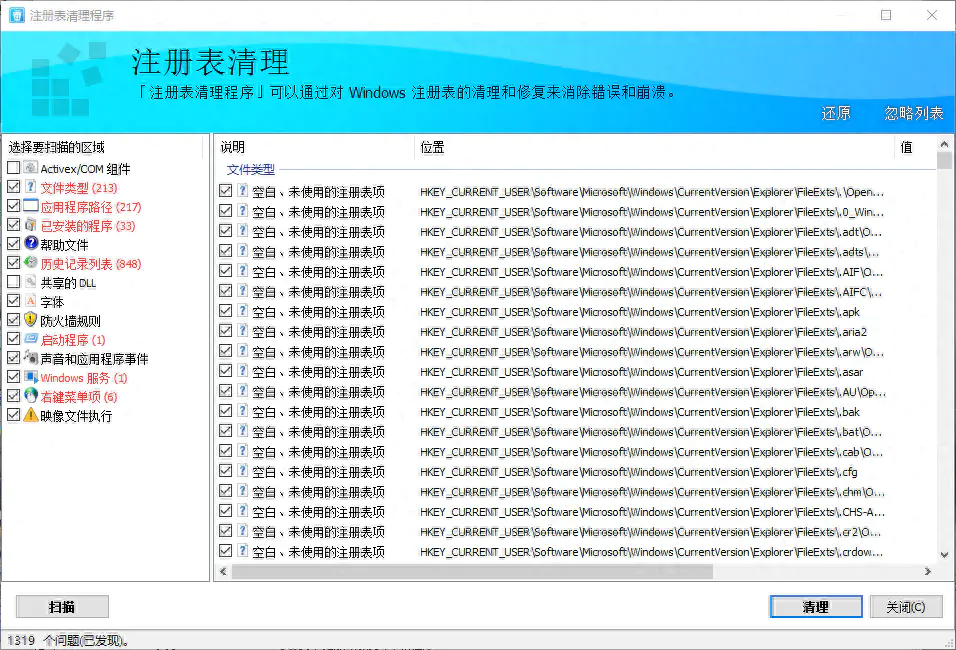Image resolution: width=956 pixels, height=650 pixels.
Task: Check the 共享的 DLL checkbox
Action: click(x=13, y=282)
